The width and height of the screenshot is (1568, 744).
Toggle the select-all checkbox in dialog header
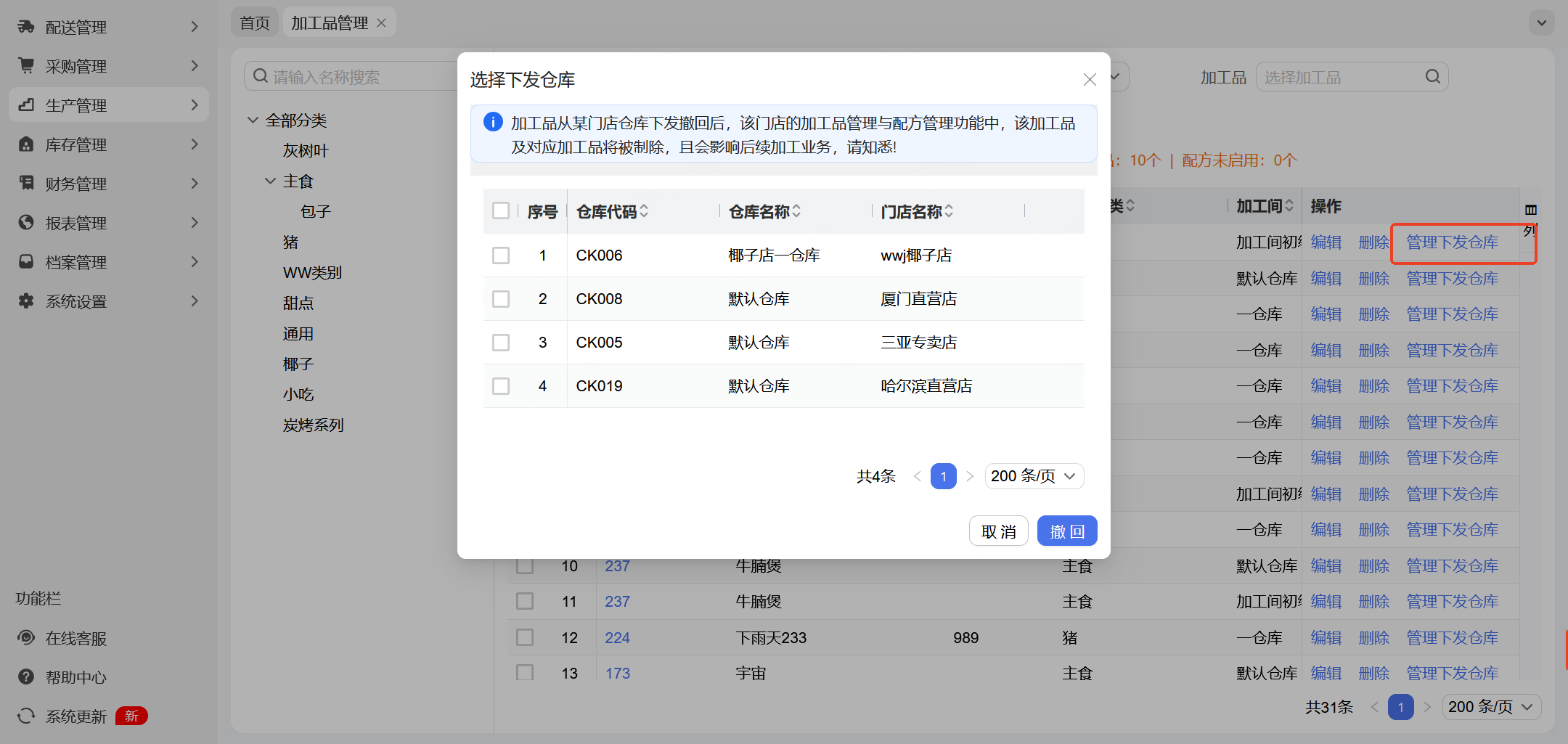(501, 210)
